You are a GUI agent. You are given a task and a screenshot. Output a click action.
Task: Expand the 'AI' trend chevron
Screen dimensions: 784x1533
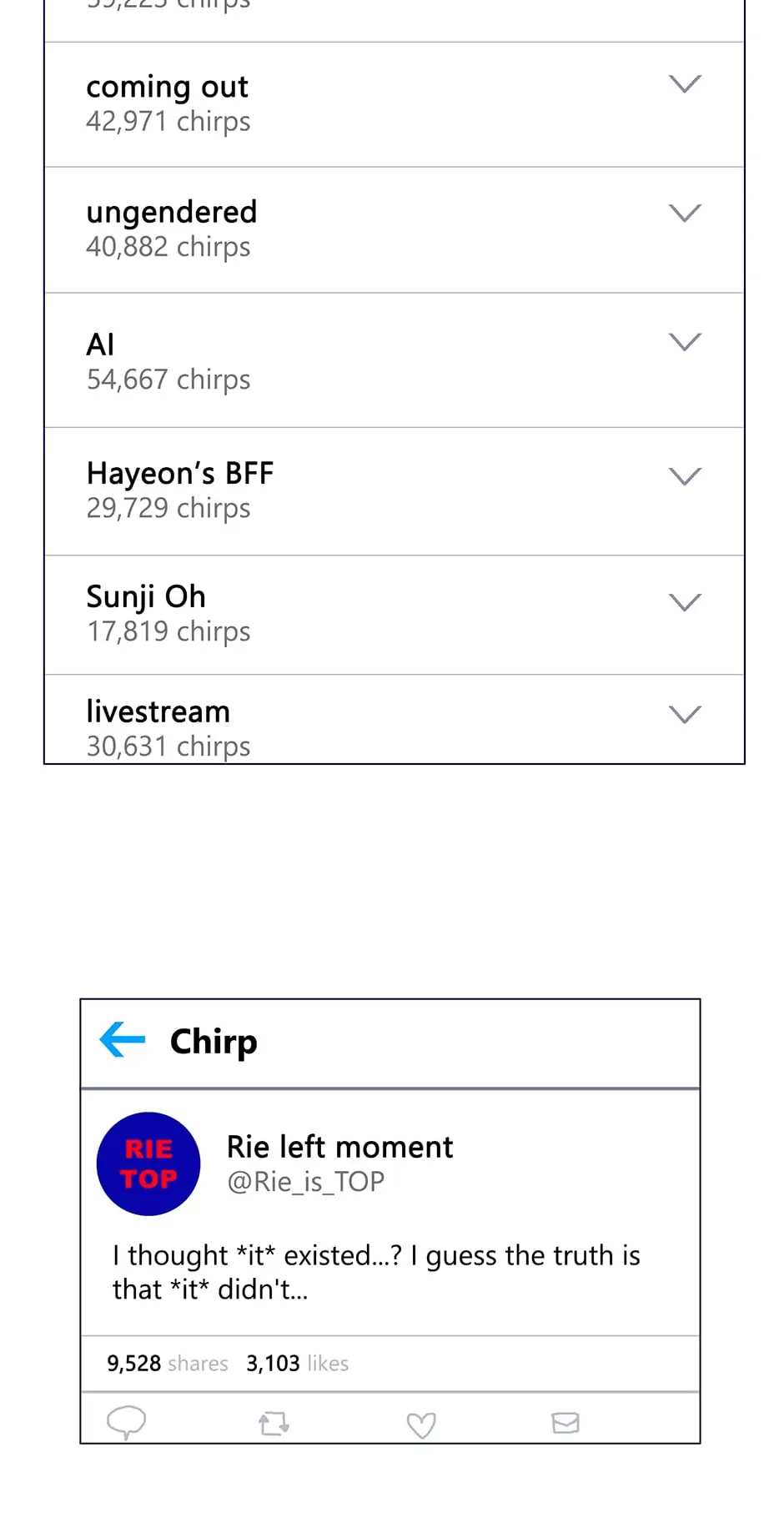tap(685, 342)
